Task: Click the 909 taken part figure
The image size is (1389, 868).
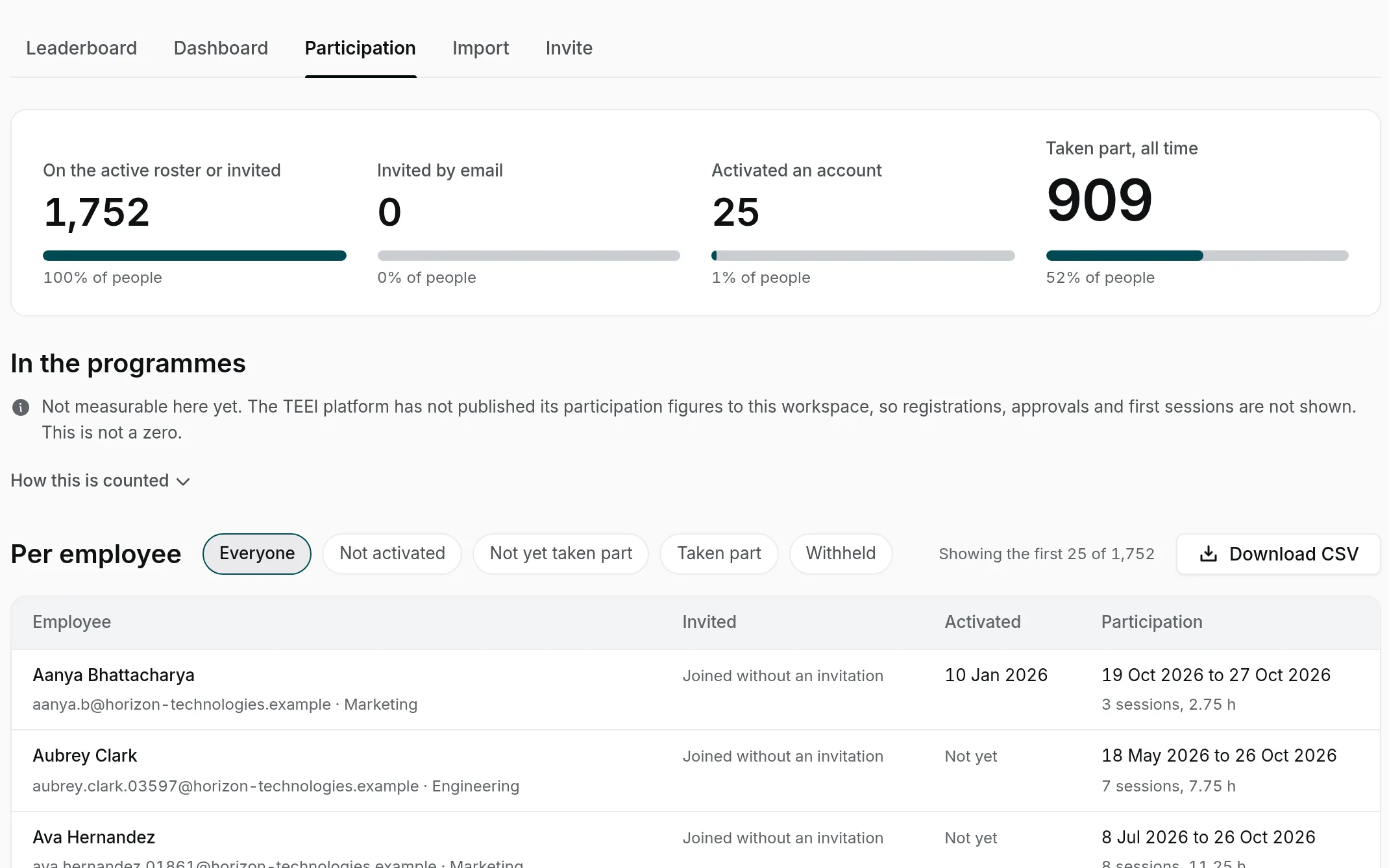Action: coord(1100,200)
